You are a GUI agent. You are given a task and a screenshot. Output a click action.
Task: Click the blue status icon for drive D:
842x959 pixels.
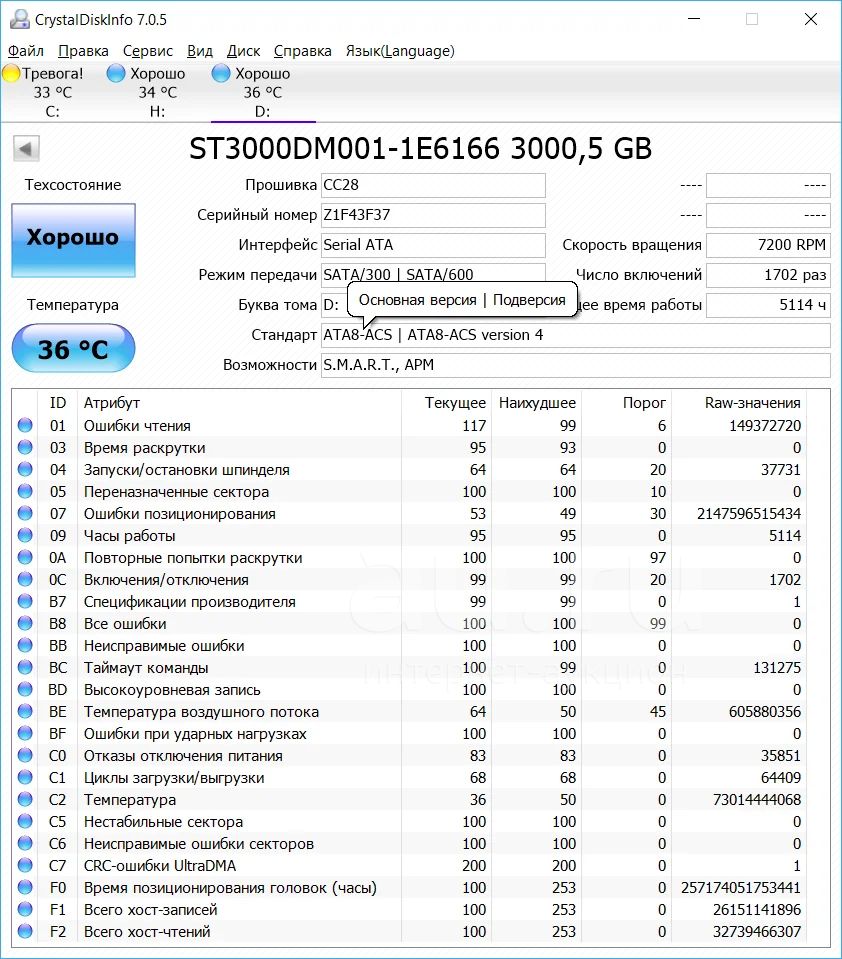tap(220, 73)
